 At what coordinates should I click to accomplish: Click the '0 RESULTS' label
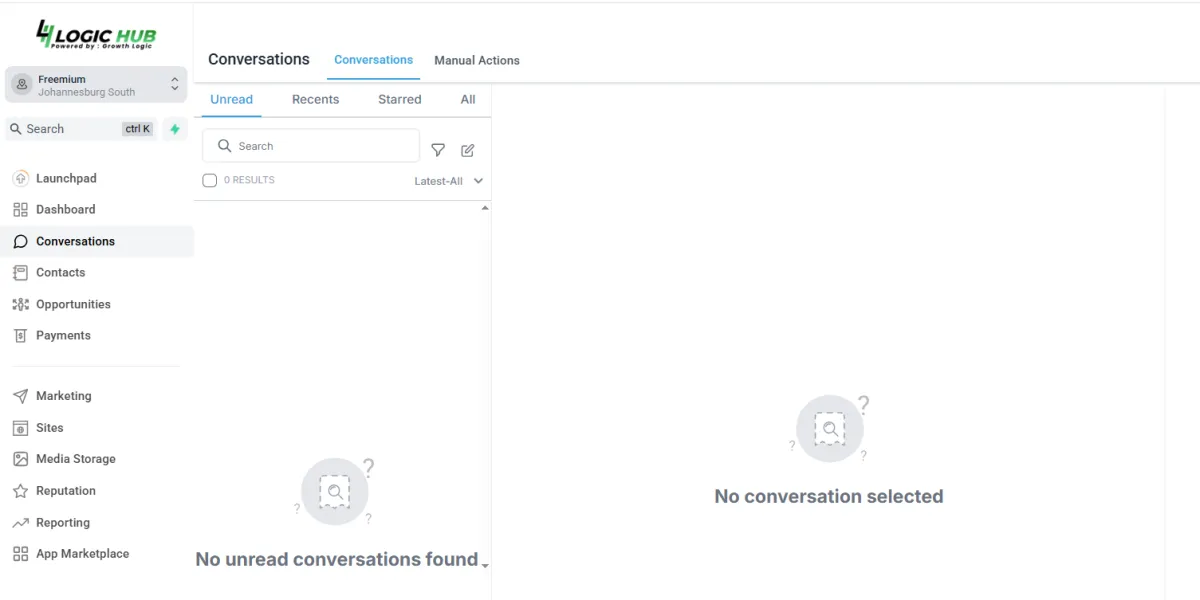249,180
